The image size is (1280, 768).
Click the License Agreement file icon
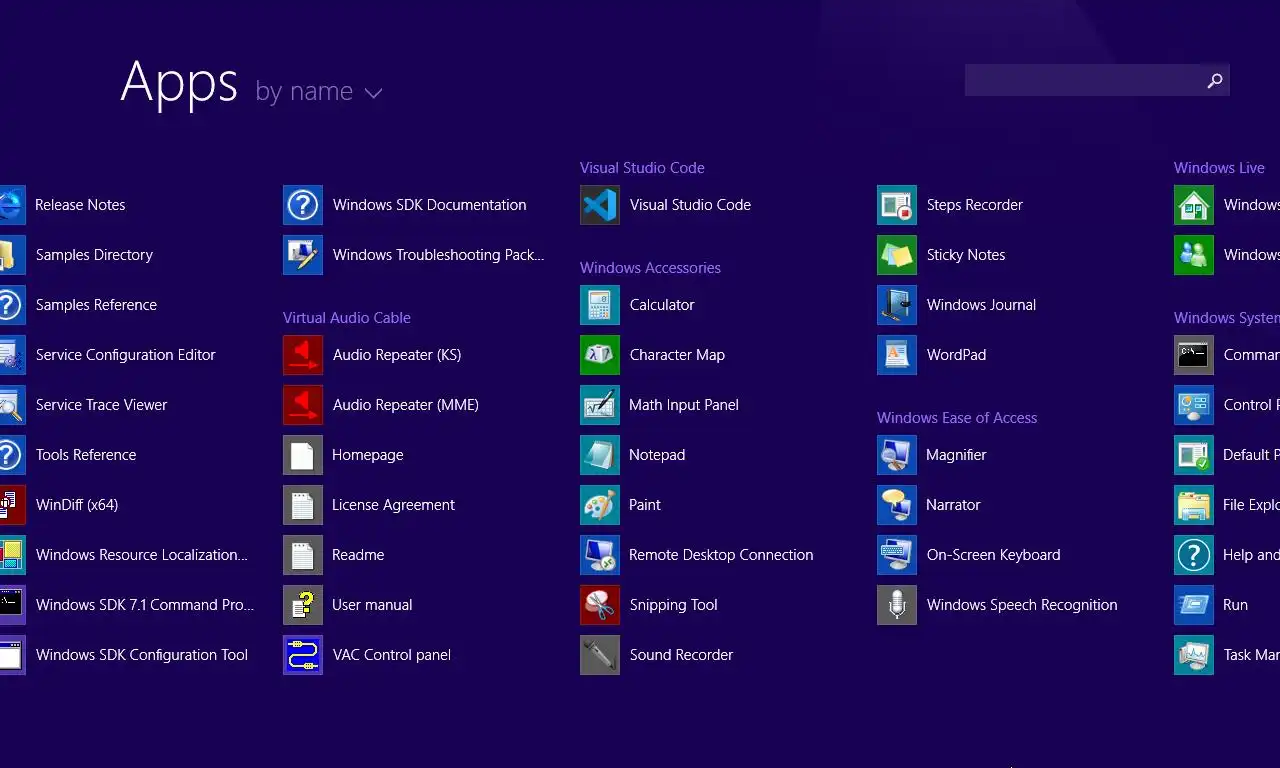303,505
